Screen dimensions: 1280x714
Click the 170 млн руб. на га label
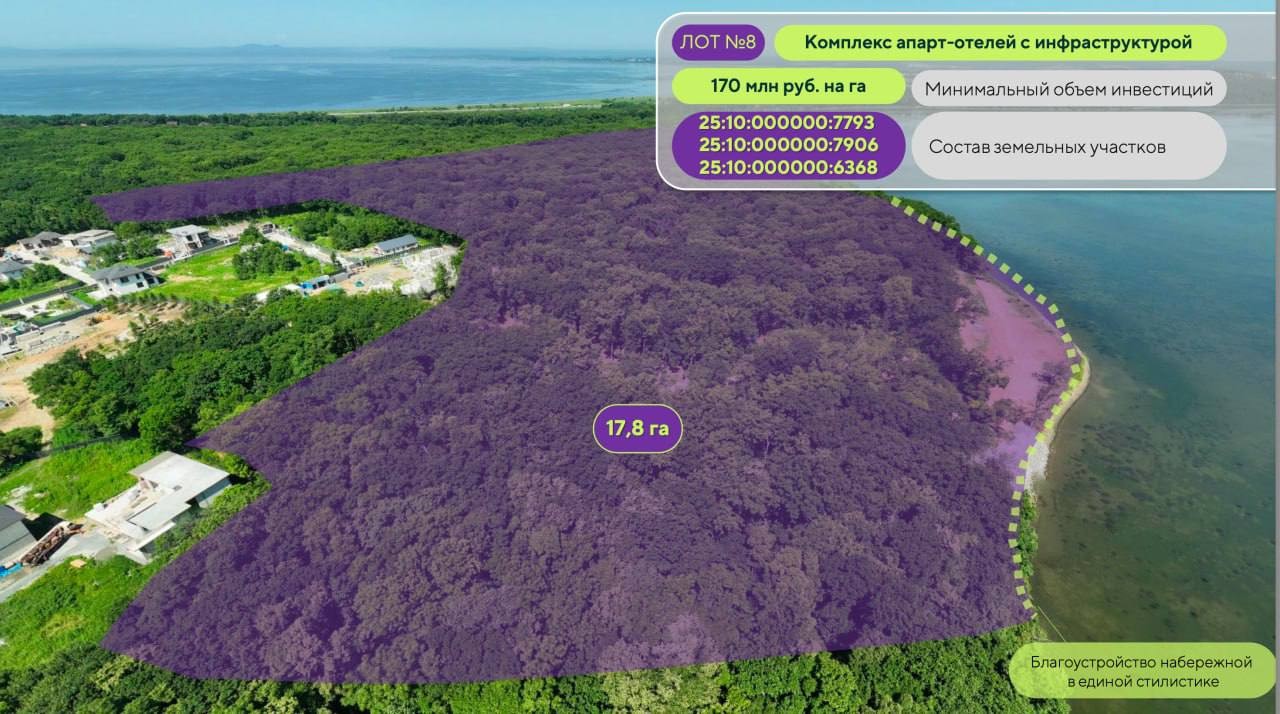tap(787, 86)
